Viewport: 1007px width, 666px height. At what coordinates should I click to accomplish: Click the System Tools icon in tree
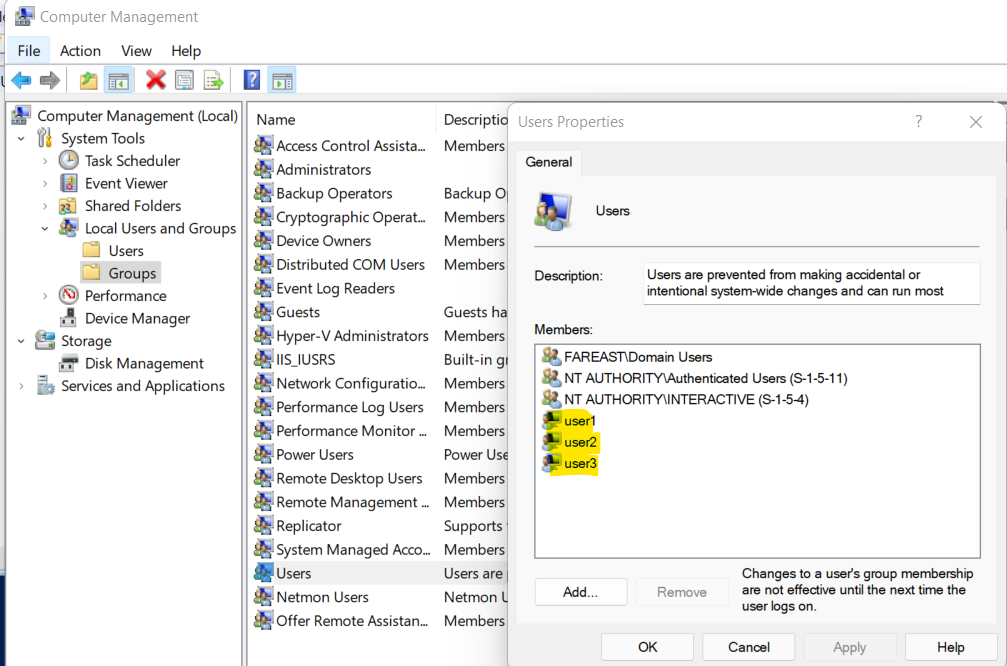44,137
